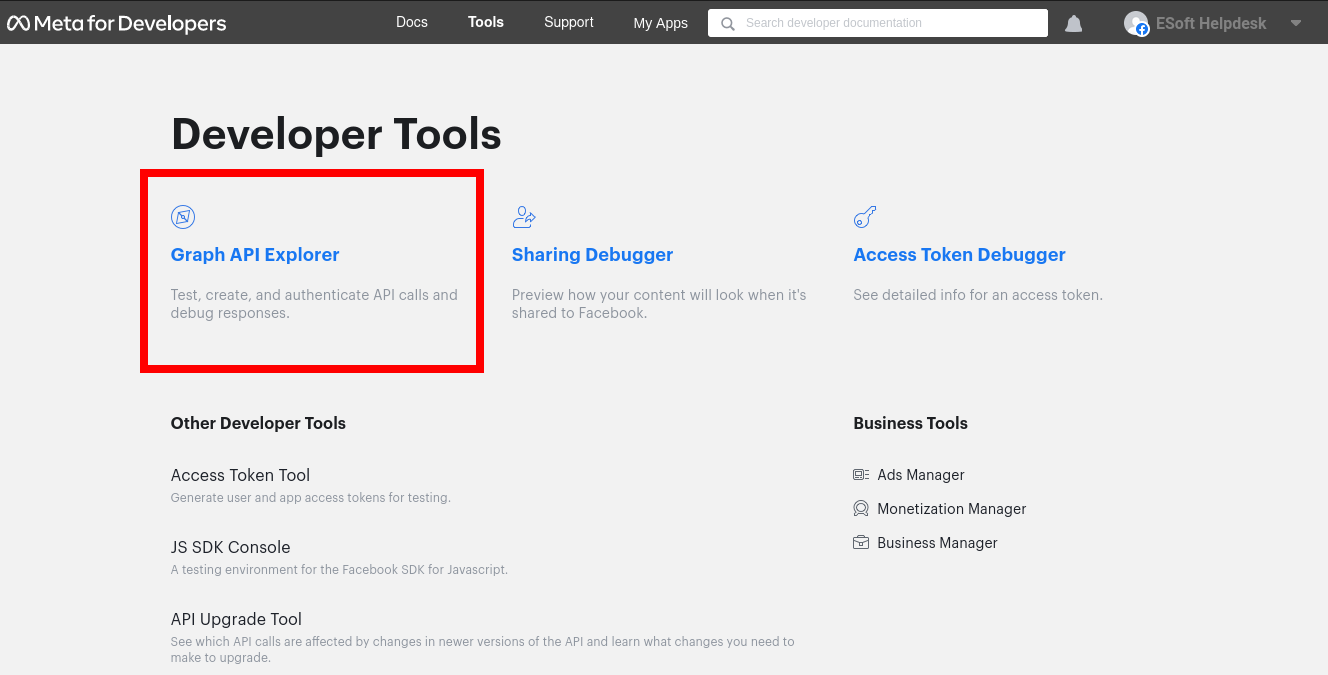Click the Meta for Developers logo
Screen dimensions: 1328x675
pyautogui.click(x=117, y=23)
